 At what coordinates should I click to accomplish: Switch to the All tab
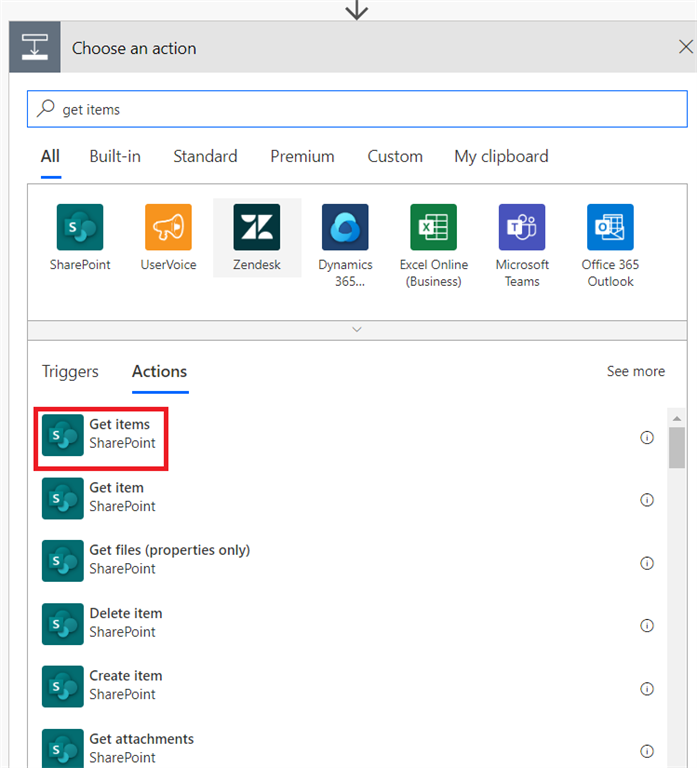point(50,156)
